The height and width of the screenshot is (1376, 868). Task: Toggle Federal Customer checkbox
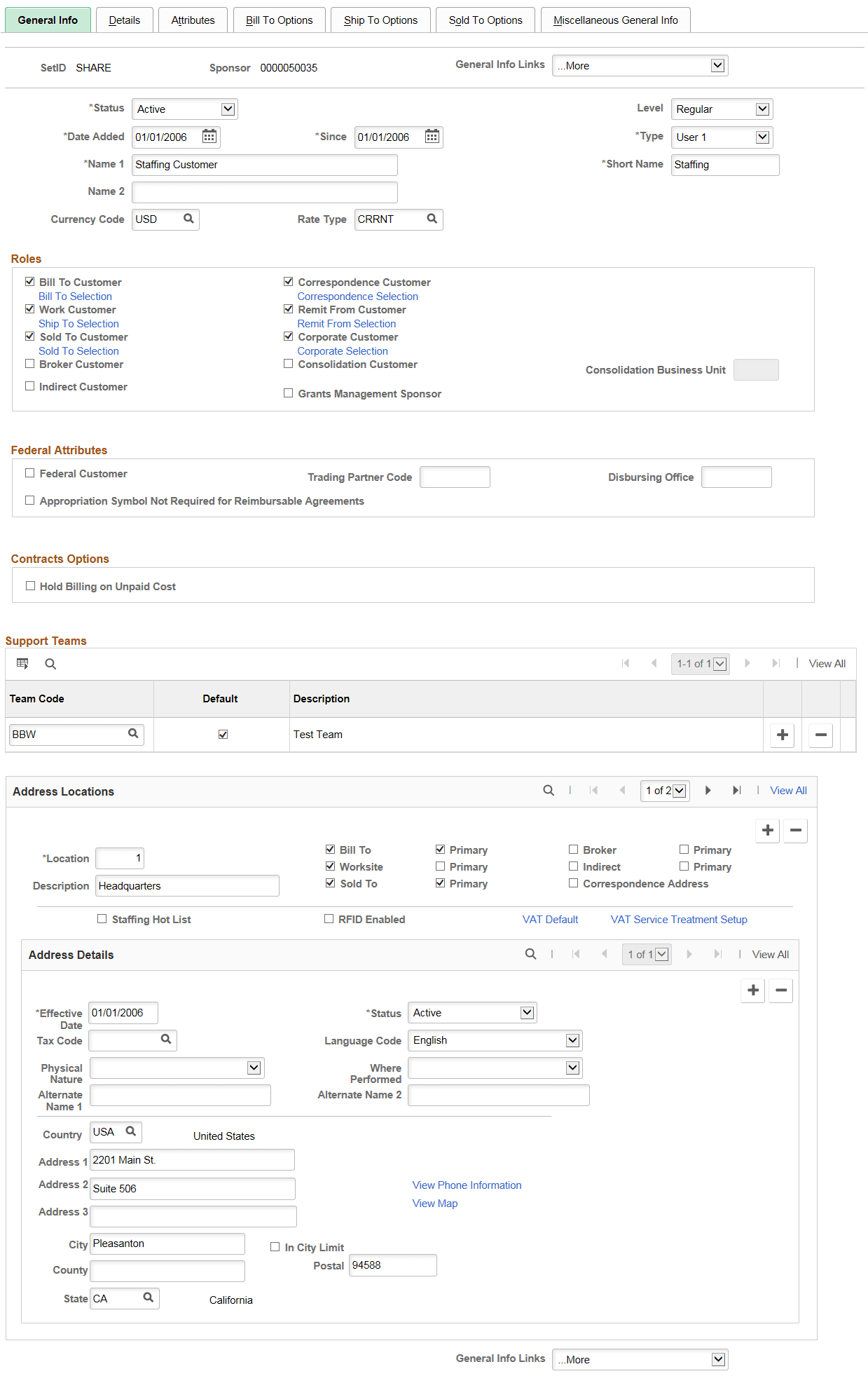tap(29, 473)
